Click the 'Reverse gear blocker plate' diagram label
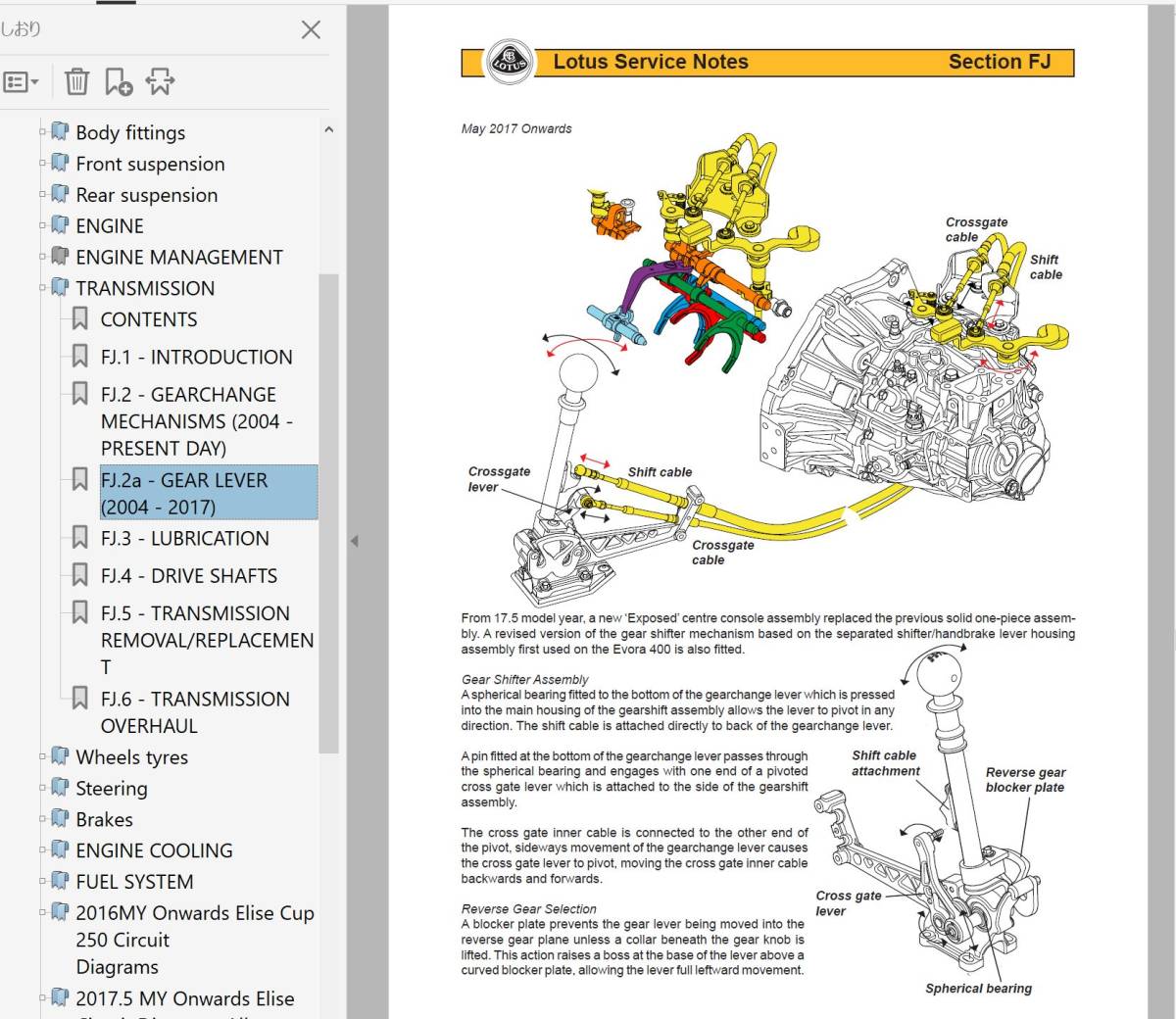Viewport: 1176px width, 1019px height. pyautogui.click(x=1025, y=780)
